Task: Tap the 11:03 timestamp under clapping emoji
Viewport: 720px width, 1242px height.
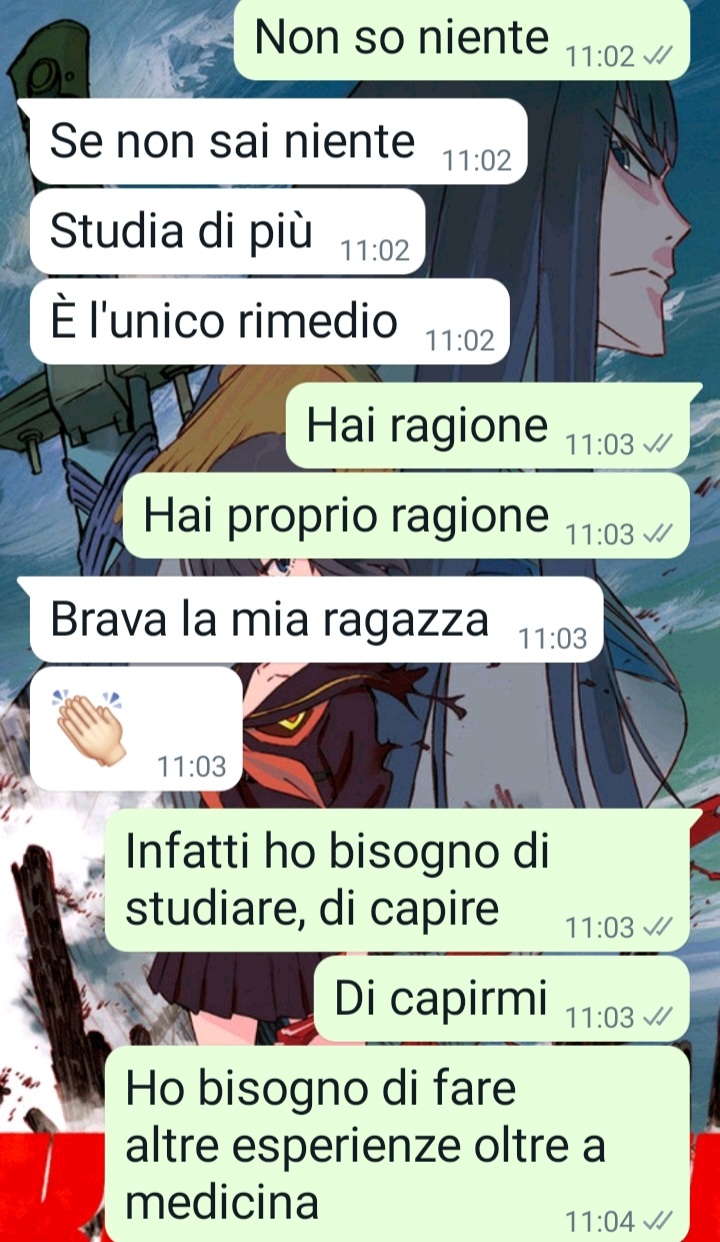Action: tap(192, 767)
